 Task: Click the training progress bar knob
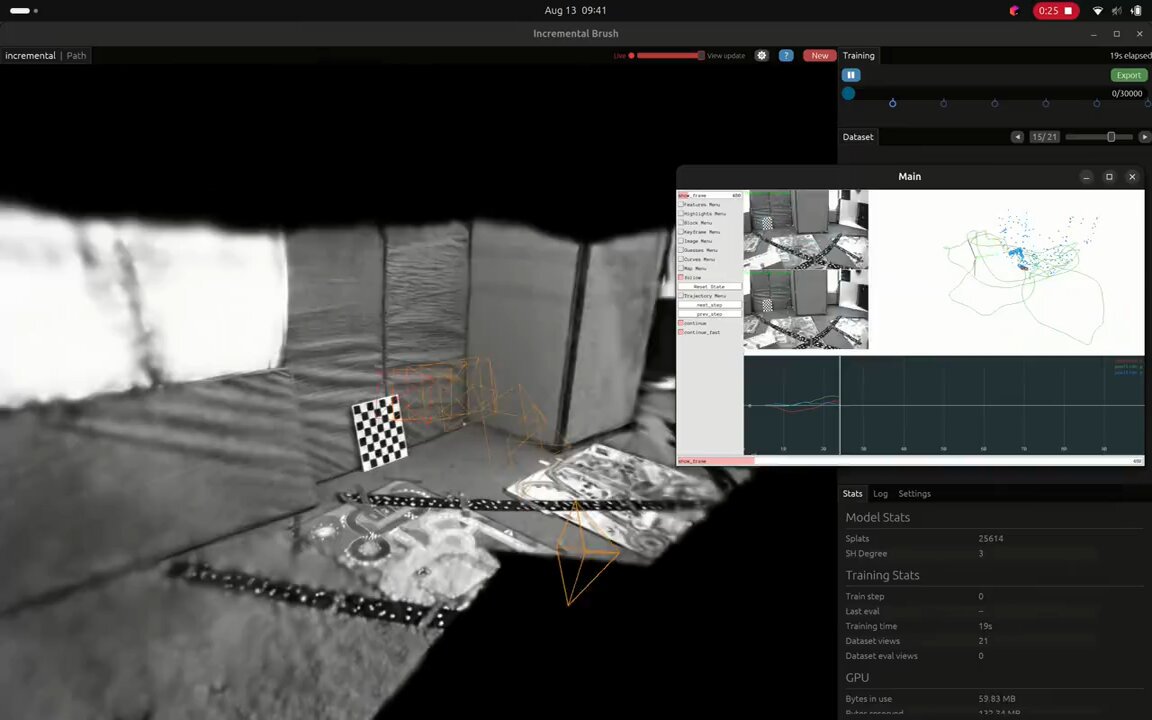[849, 93]
